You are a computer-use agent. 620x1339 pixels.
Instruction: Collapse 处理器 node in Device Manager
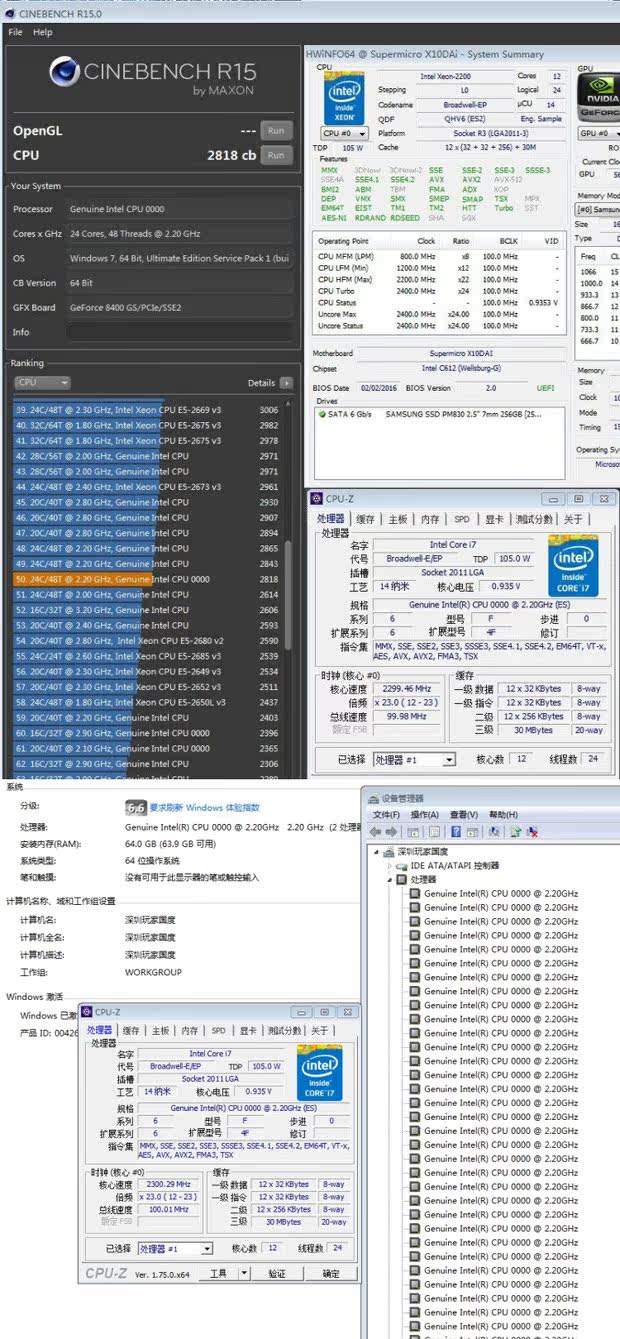pos(390,879)
